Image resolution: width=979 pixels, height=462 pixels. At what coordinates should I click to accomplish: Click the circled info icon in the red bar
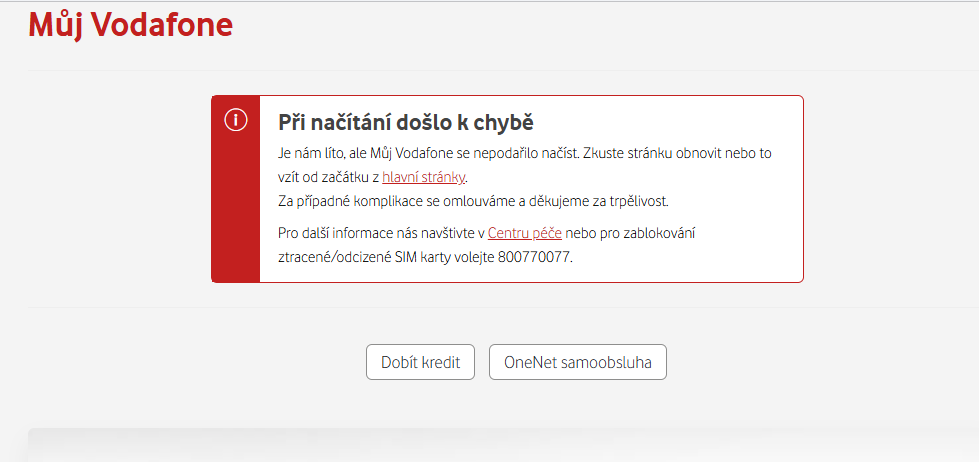pos(235,120)
